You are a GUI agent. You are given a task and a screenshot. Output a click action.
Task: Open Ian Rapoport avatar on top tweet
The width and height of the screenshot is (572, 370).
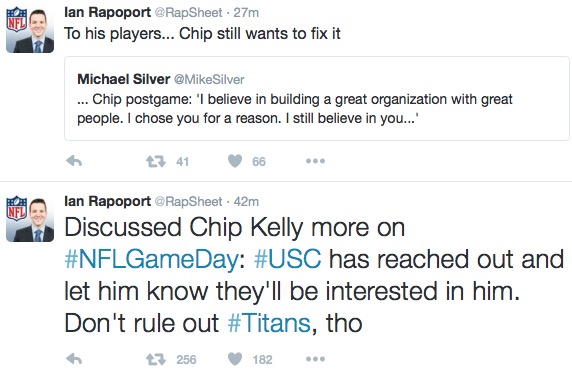[x=30, y=30]
